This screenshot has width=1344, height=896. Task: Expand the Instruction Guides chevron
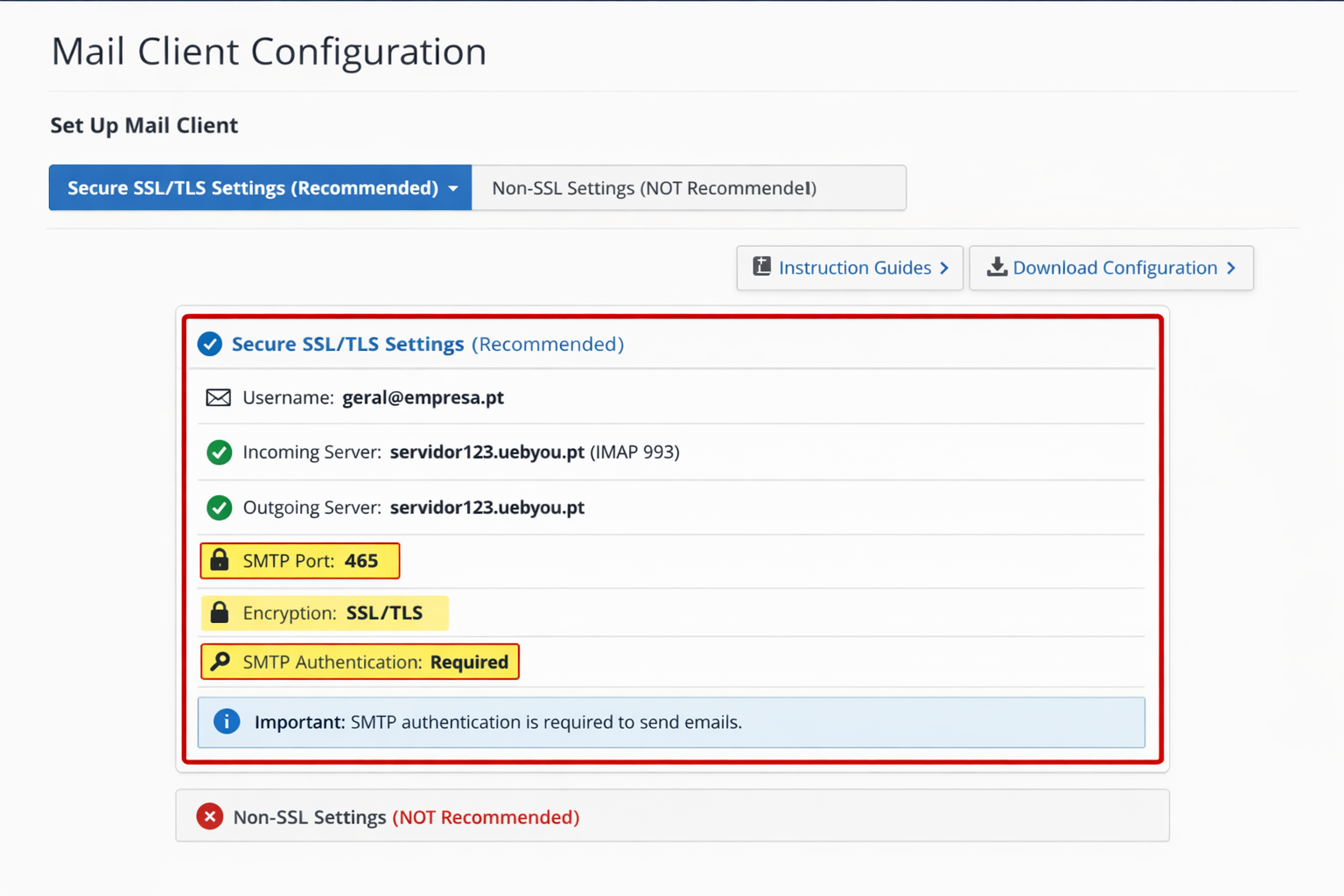click(944, 268)
